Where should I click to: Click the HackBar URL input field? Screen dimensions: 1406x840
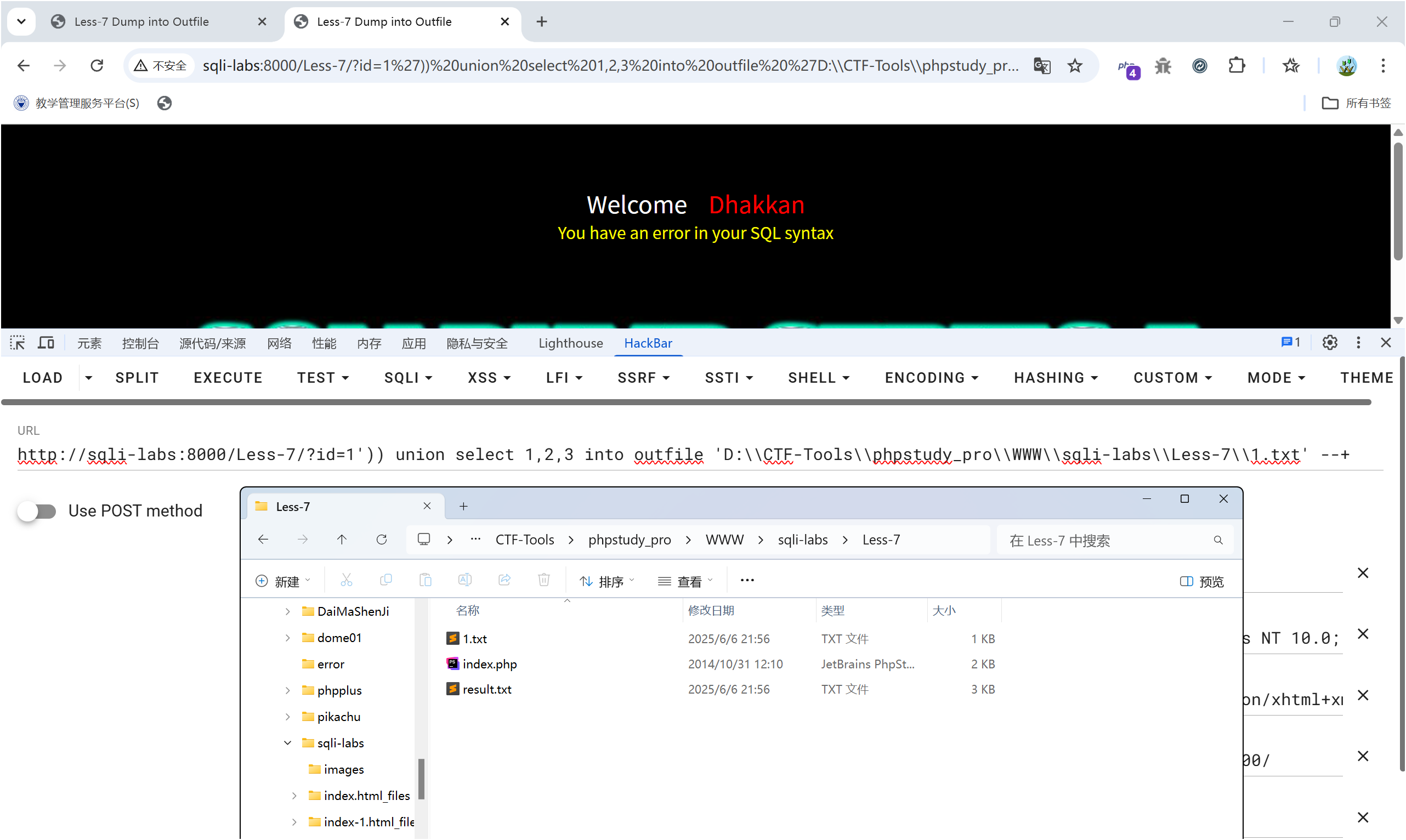pyautogui.click(x=679, y=455)
